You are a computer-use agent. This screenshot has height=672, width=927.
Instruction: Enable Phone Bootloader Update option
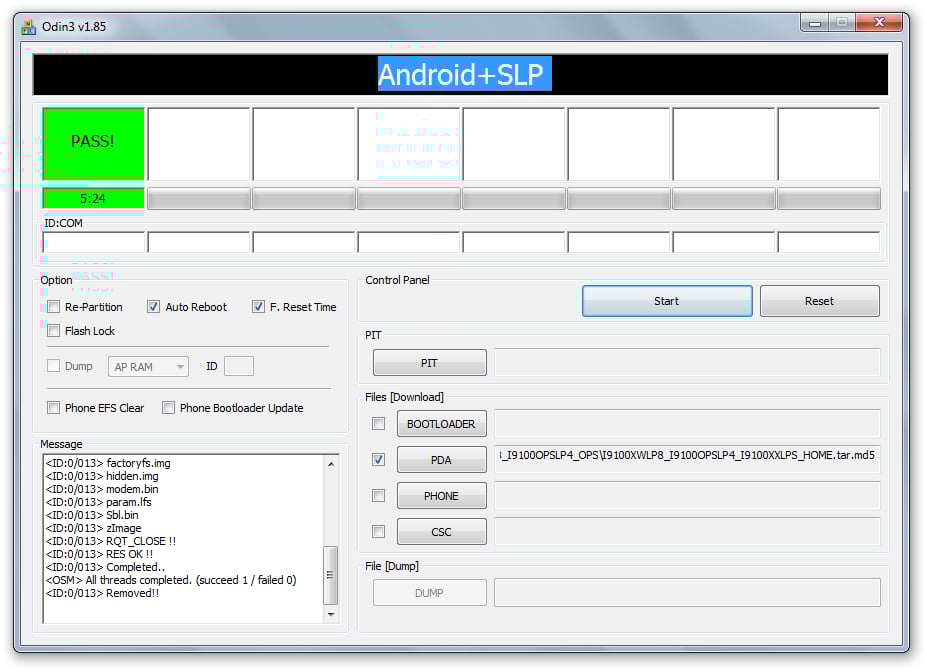(x=169, y=408)
